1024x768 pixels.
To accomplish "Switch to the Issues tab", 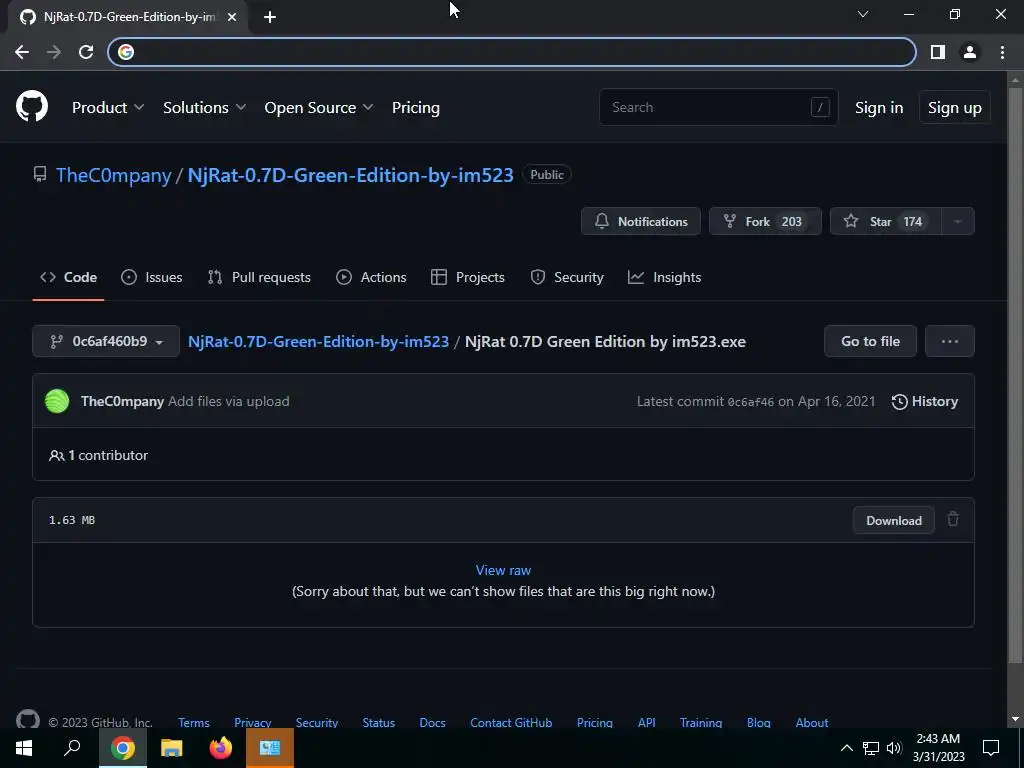I will point(152,277).
